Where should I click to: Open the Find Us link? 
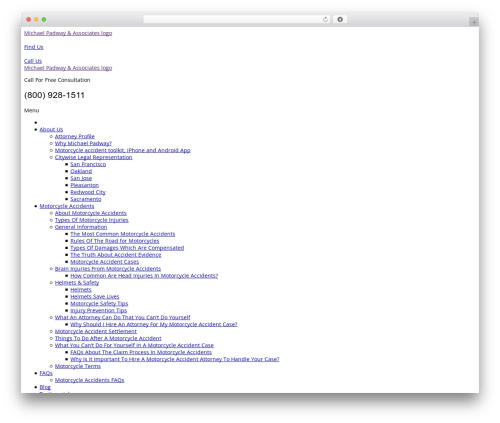click(x=34, y=47)
